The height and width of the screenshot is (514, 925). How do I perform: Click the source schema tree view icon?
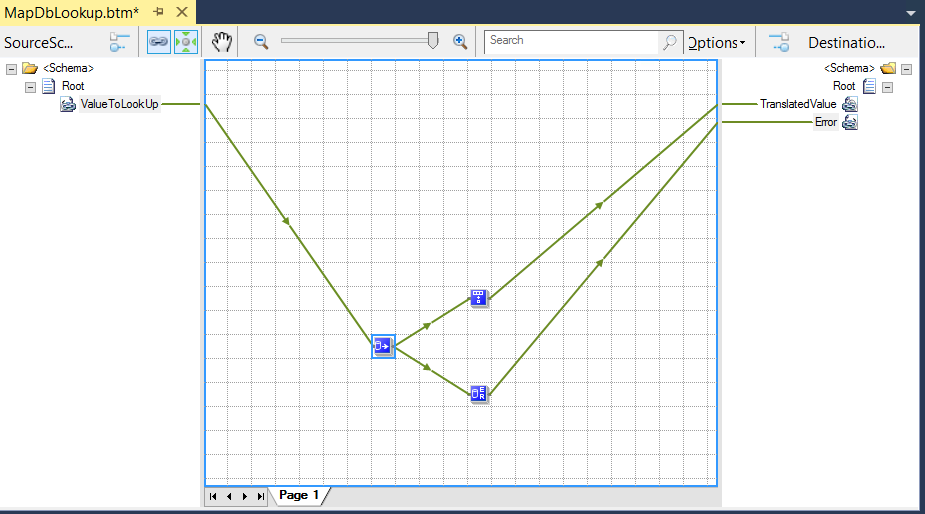119,42
